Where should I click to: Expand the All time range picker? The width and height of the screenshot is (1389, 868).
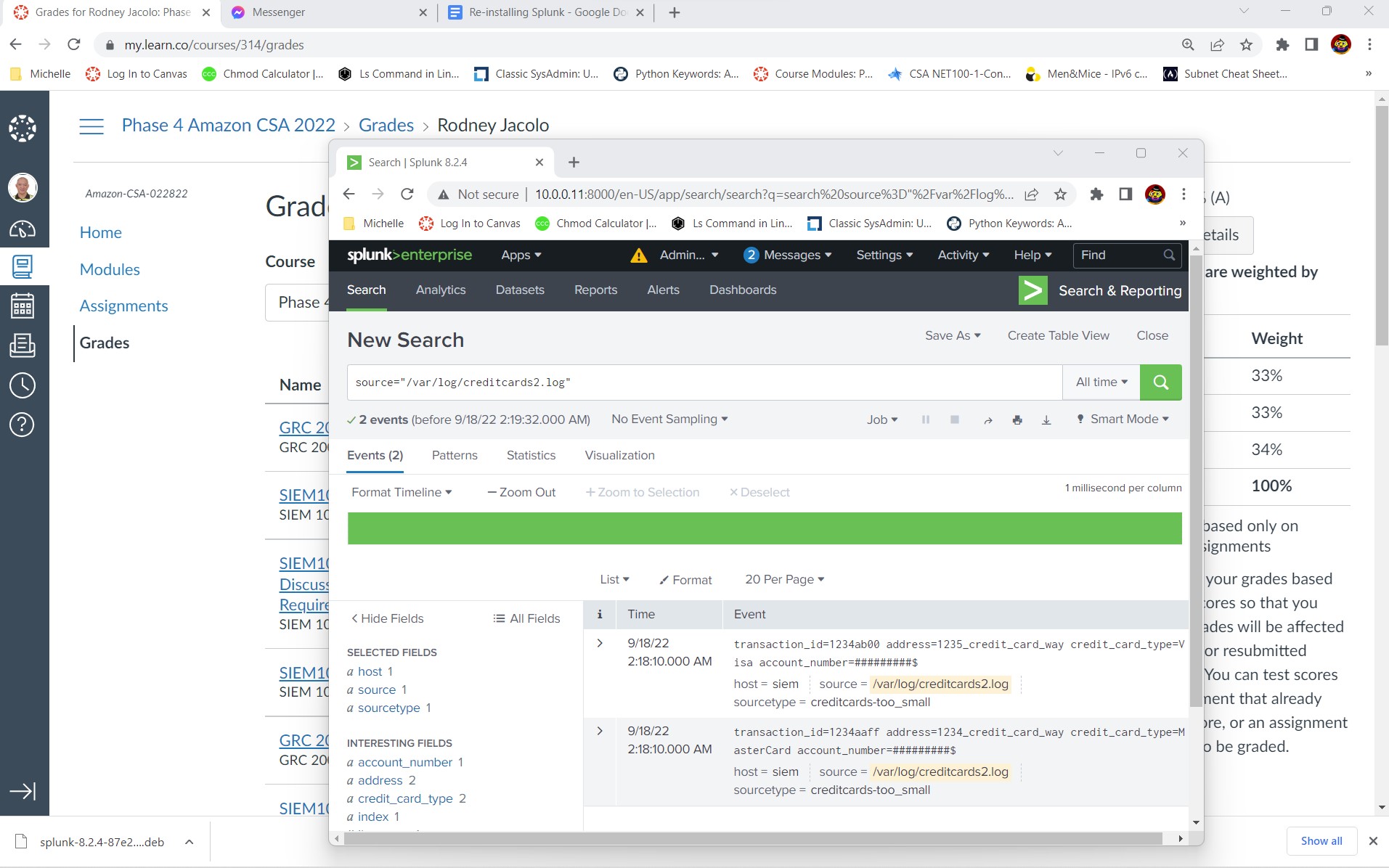[x=1100, y=382]
